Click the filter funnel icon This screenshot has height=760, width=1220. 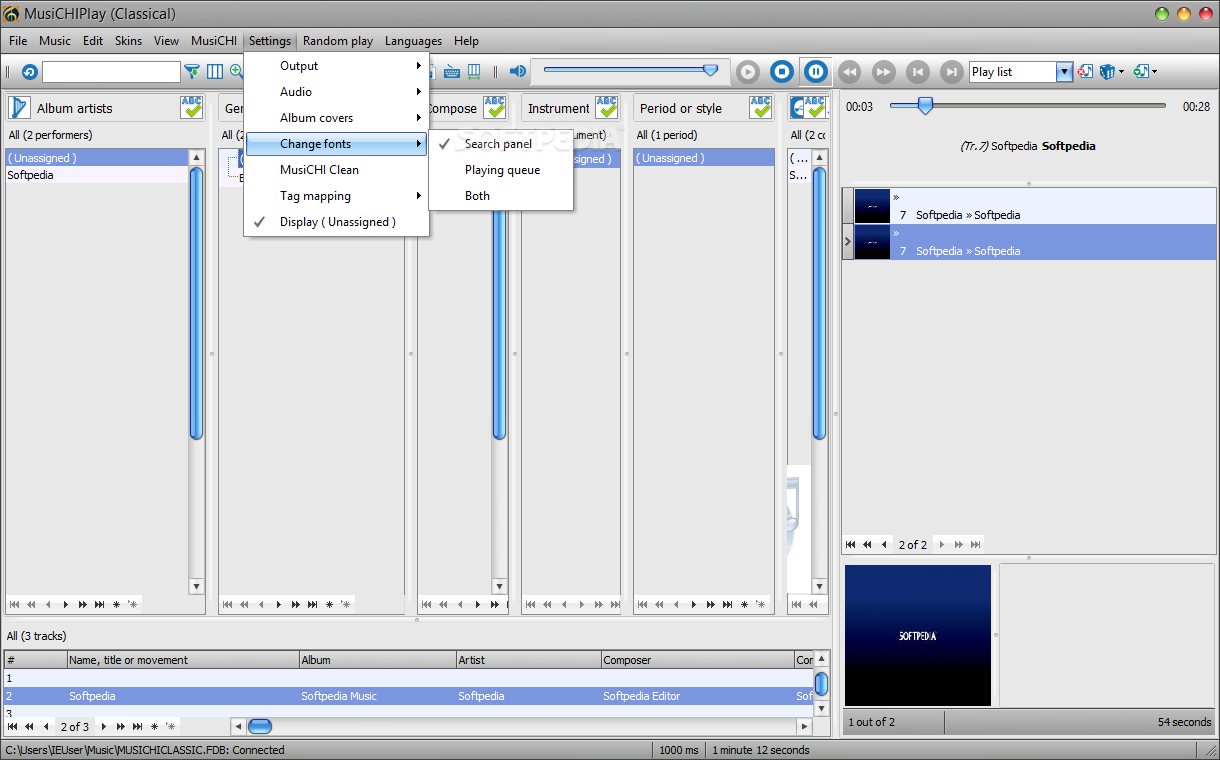[192, 72]
